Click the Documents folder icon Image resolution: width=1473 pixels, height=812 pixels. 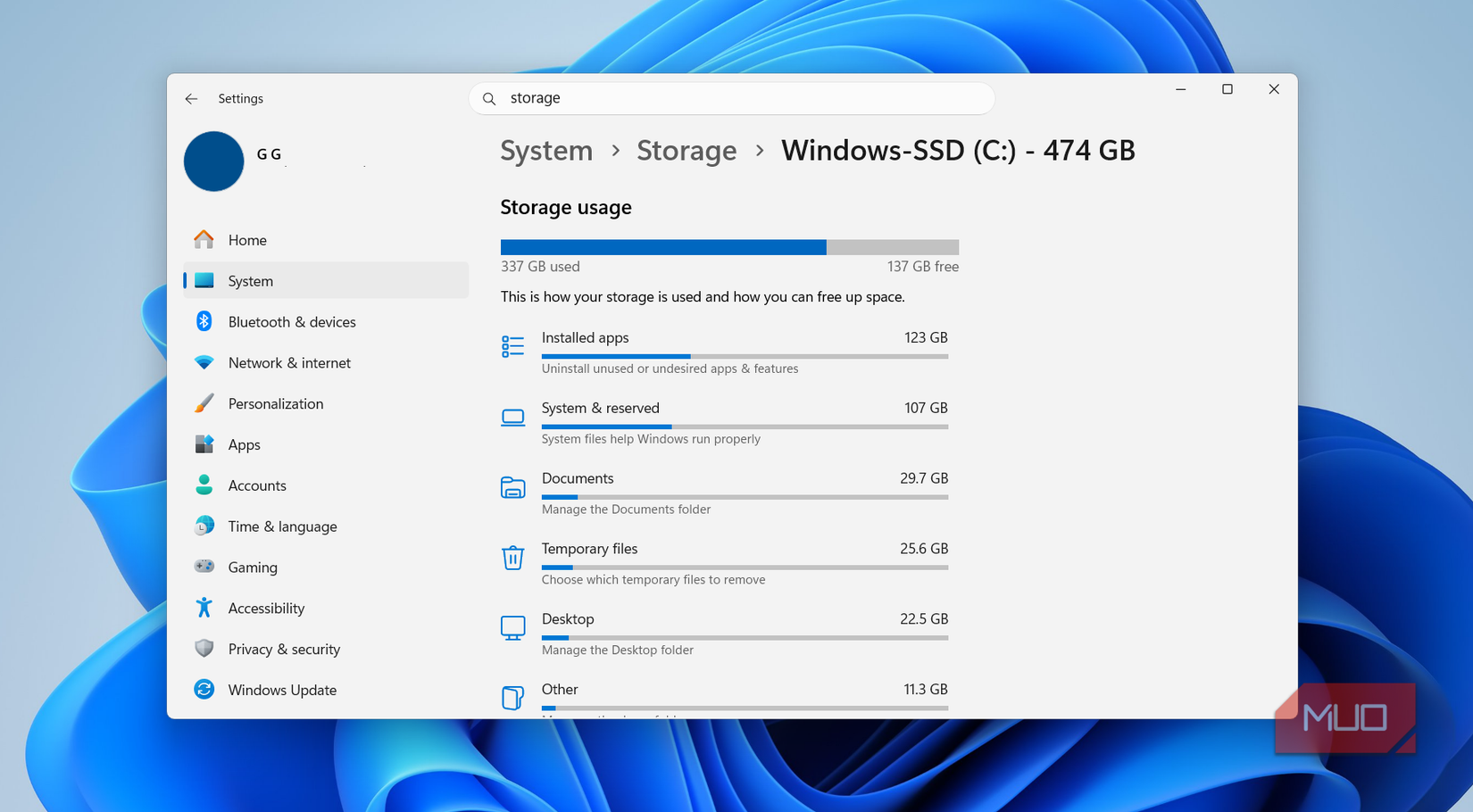512,487
